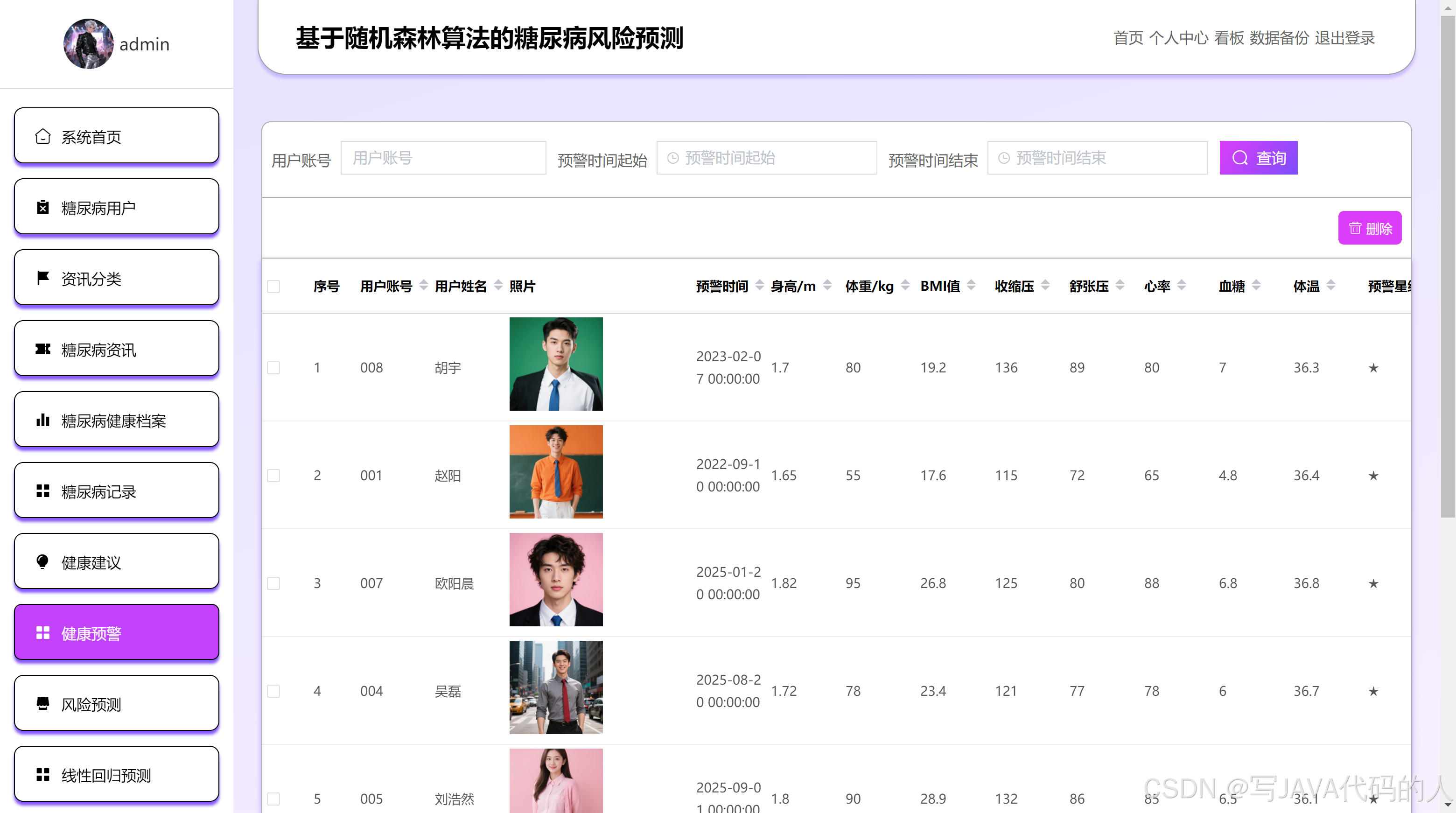Click the shop icon beside 风险预测

click(43, 704)
